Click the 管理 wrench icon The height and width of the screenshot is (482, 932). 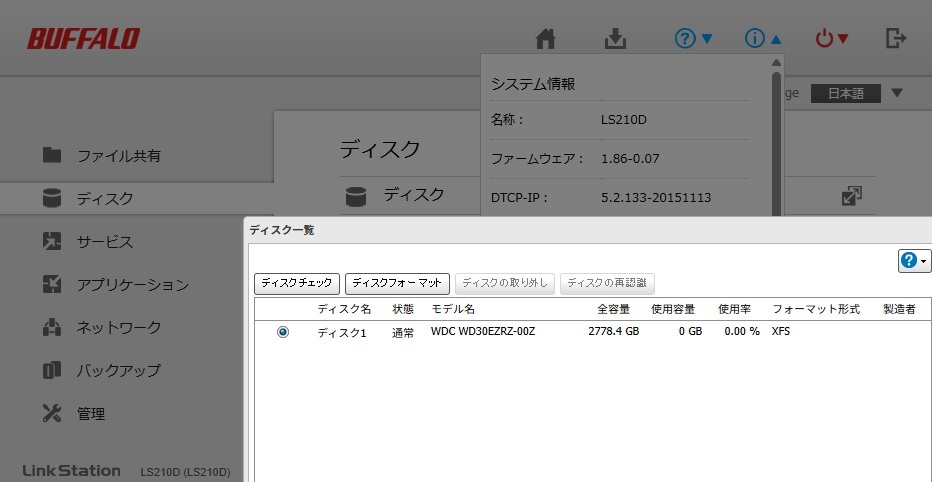(x=53, y=414)
